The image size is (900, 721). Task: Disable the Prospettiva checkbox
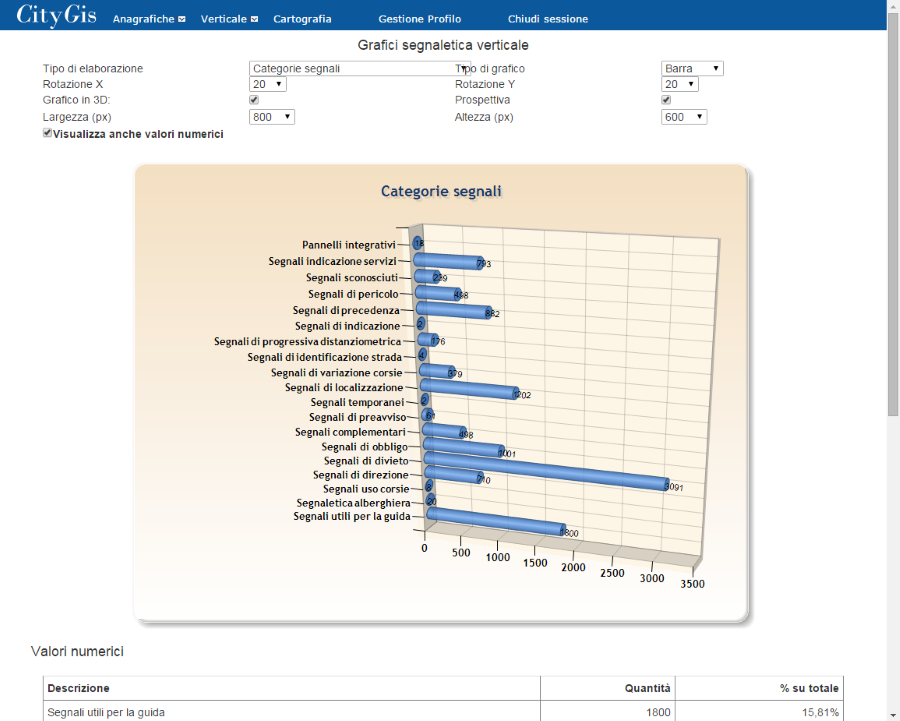(x=666, y=100)
